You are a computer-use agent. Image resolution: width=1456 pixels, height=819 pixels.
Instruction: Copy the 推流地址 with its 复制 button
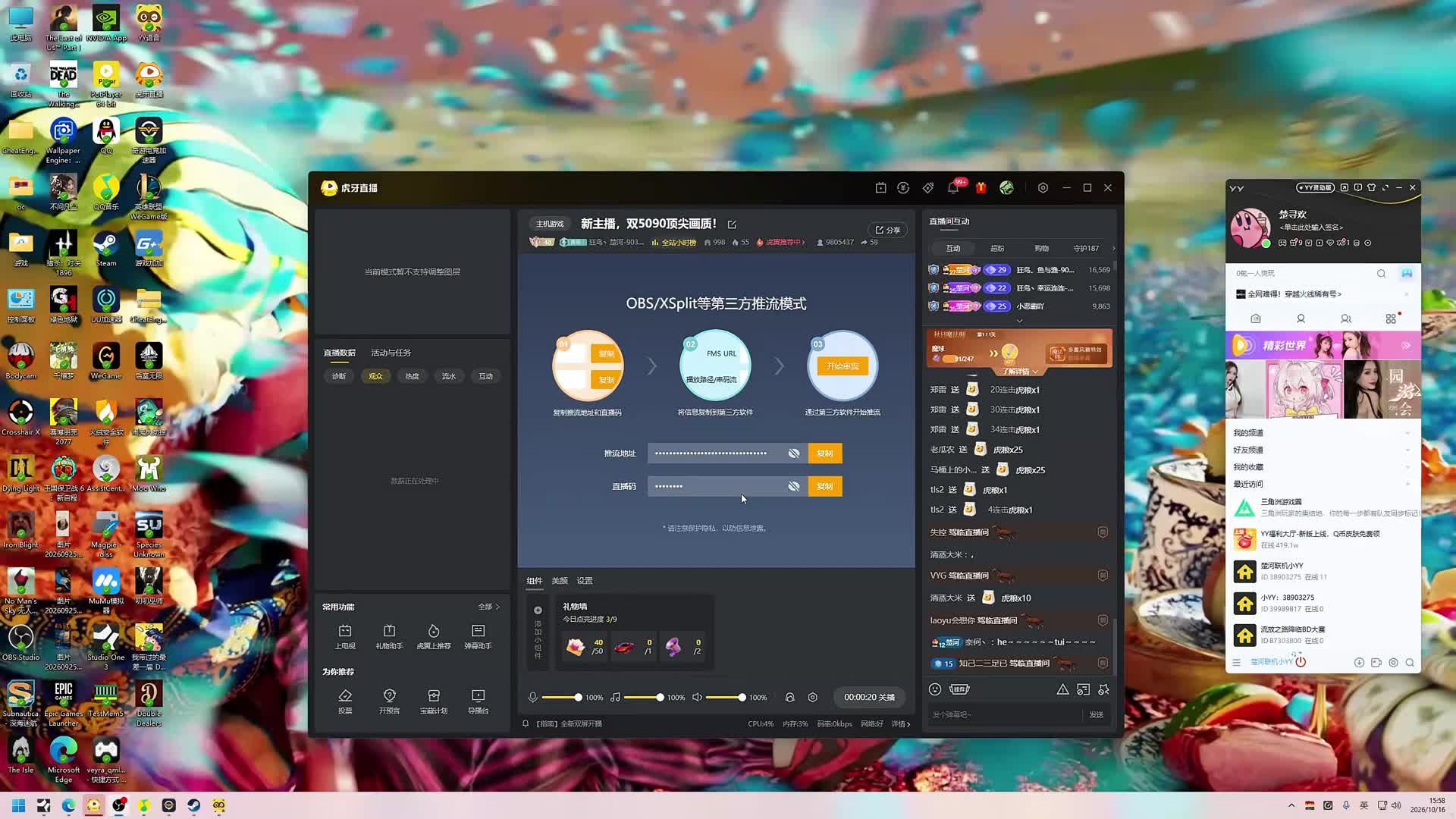point(825,453)
